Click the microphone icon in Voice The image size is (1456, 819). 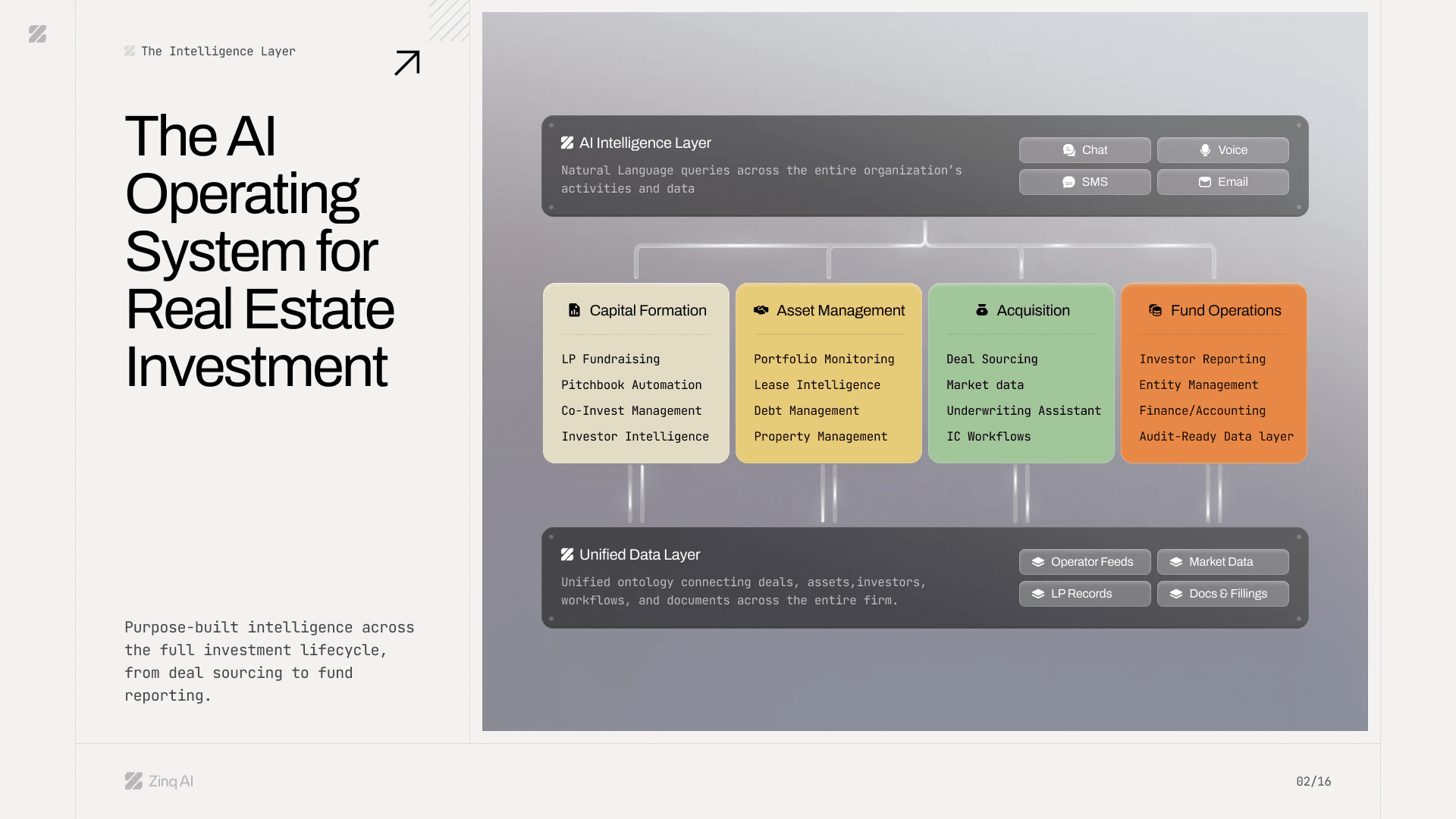[1205, 150]
